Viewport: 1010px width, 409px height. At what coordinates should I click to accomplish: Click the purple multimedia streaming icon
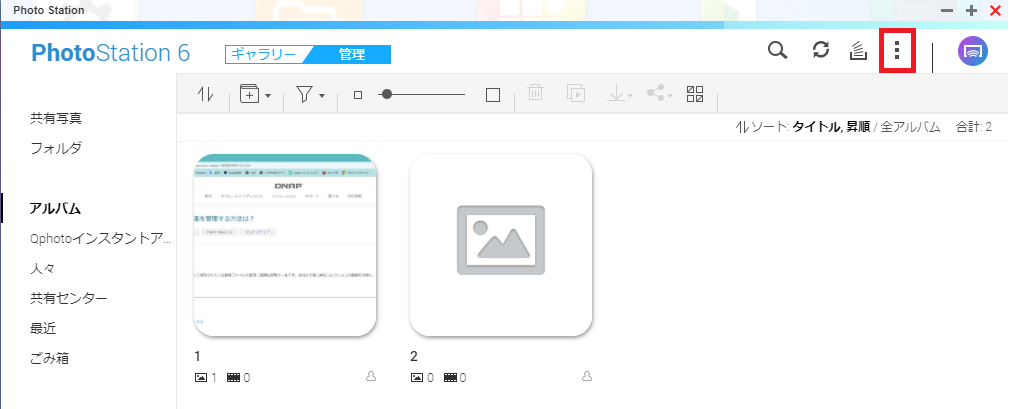[x=973, y=51]
